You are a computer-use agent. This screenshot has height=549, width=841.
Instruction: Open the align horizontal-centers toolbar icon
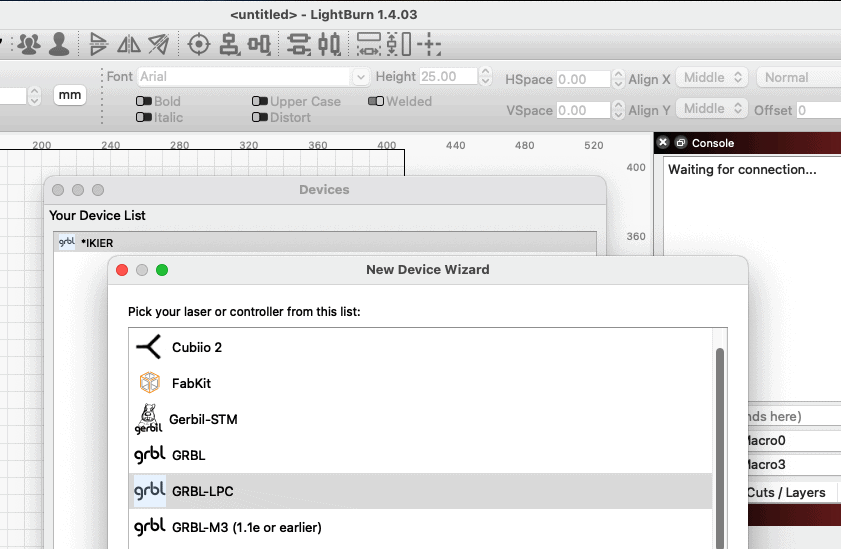tap(230, 44)
